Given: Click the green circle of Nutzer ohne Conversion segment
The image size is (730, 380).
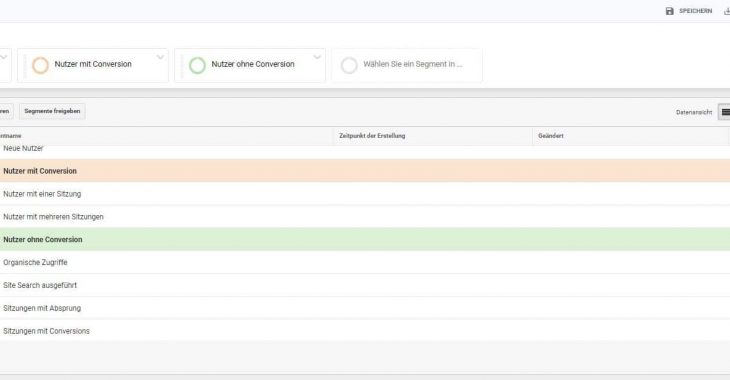Looking at the screenshot, I should coord(197,65).
